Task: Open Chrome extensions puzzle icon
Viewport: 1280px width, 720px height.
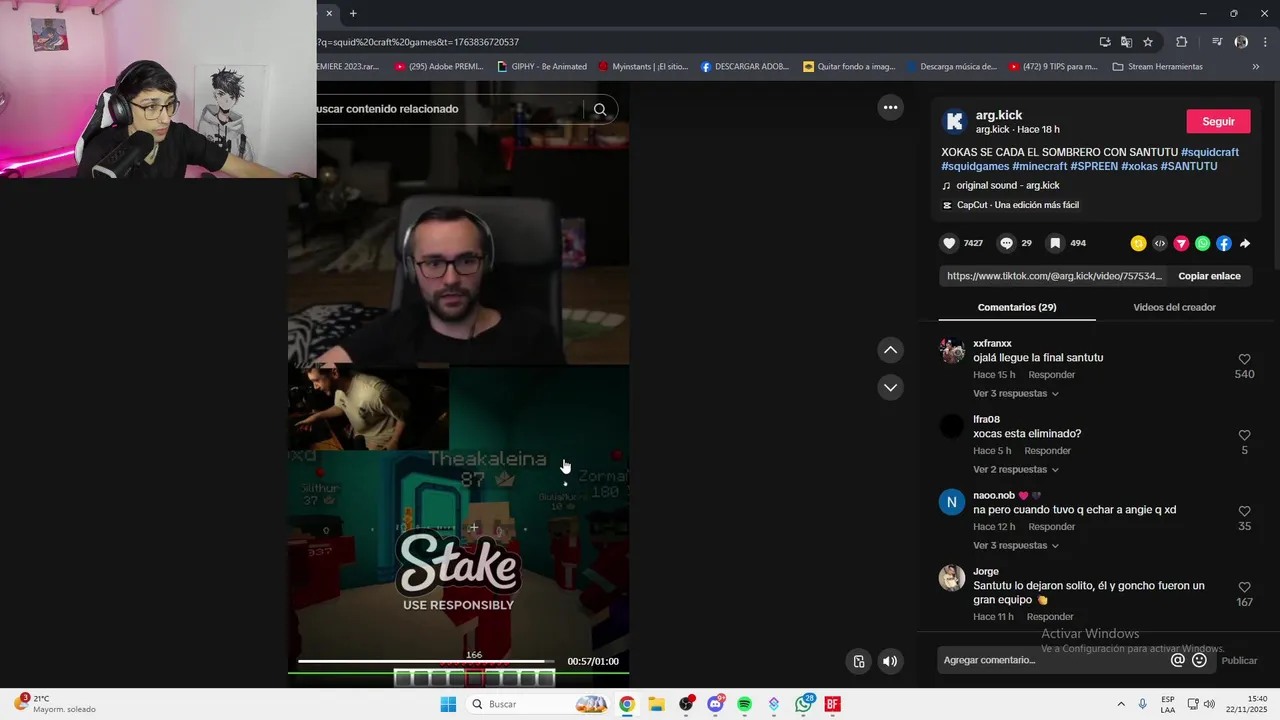Action: click(x=1182, y=42)
